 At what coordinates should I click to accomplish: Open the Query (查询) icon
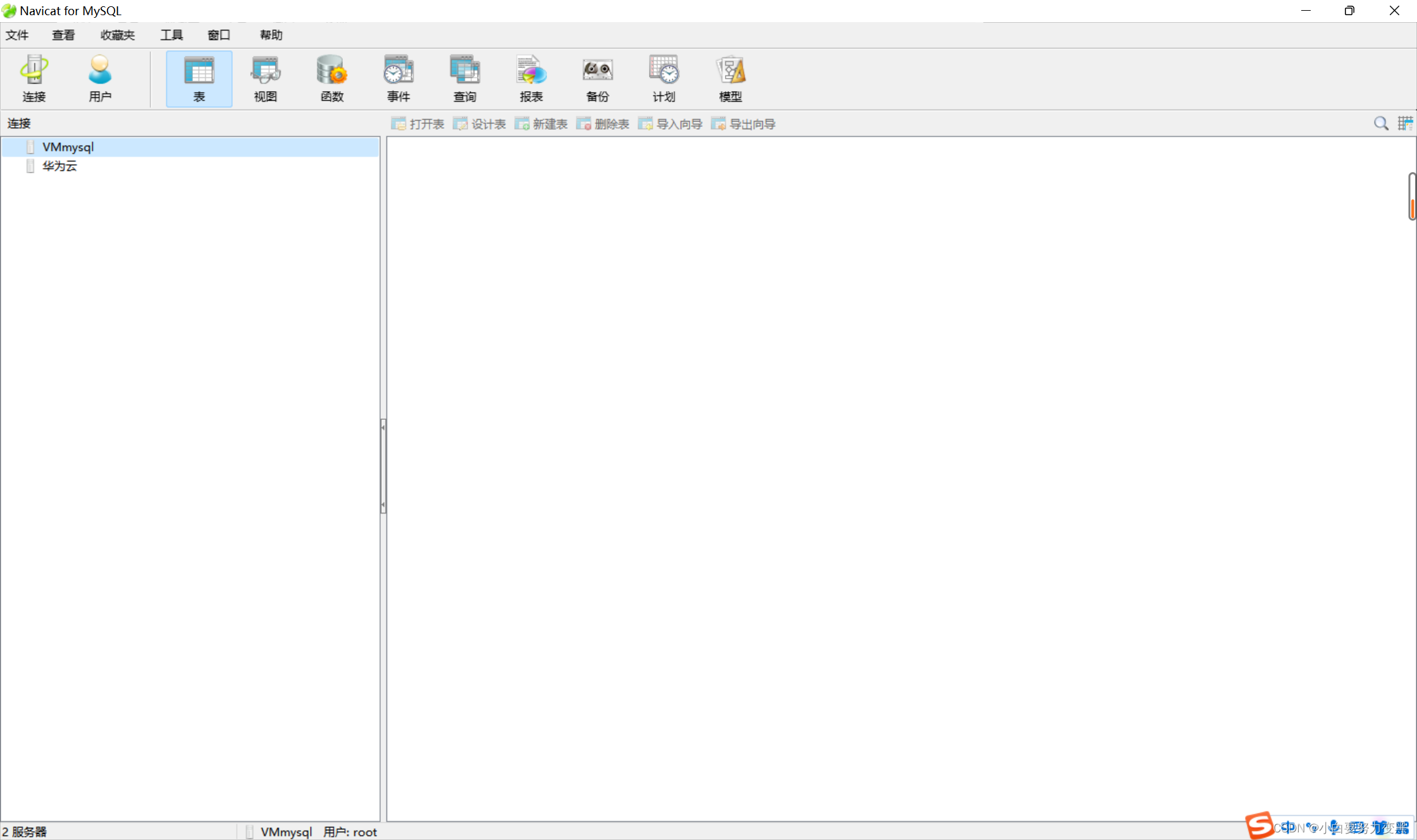(464, 78)
